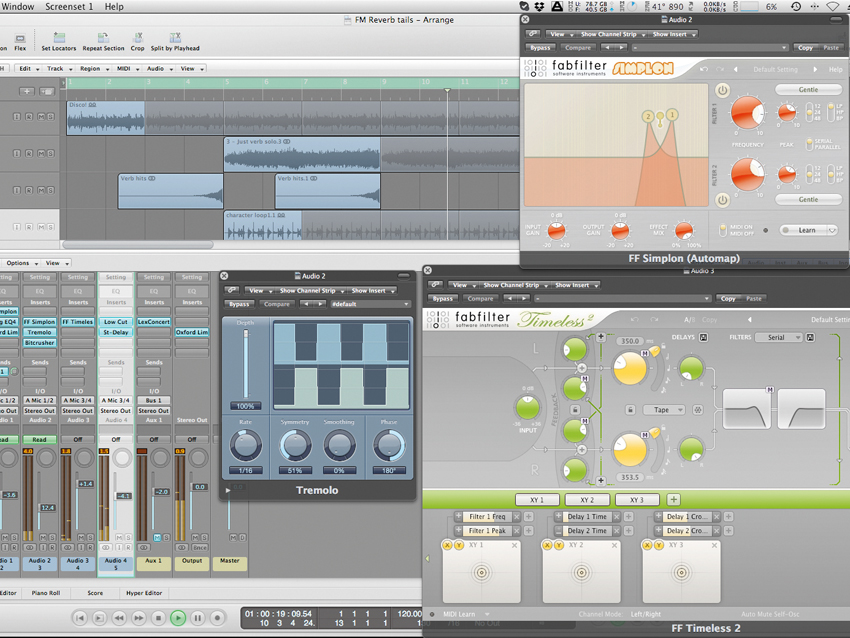Toggle Filter 1 power button in Simplon
This screenshot has width=850, height=638.
(x=722, y=90)
